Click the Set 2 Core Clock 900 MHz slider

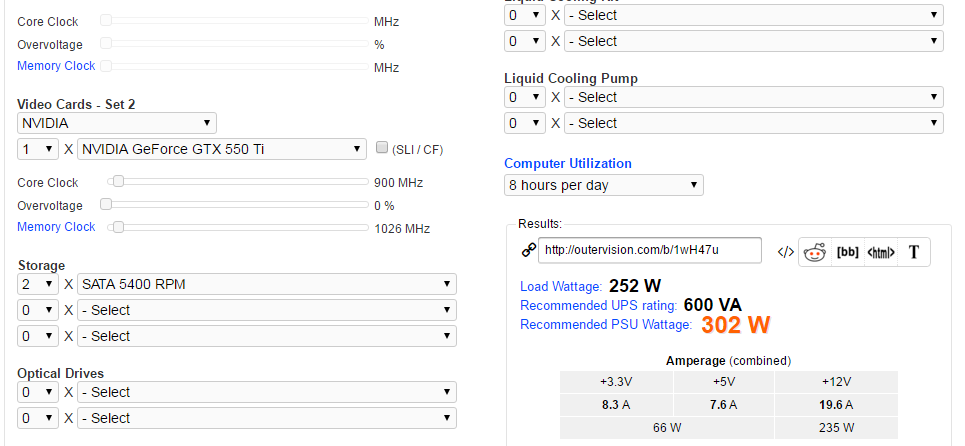119,182
